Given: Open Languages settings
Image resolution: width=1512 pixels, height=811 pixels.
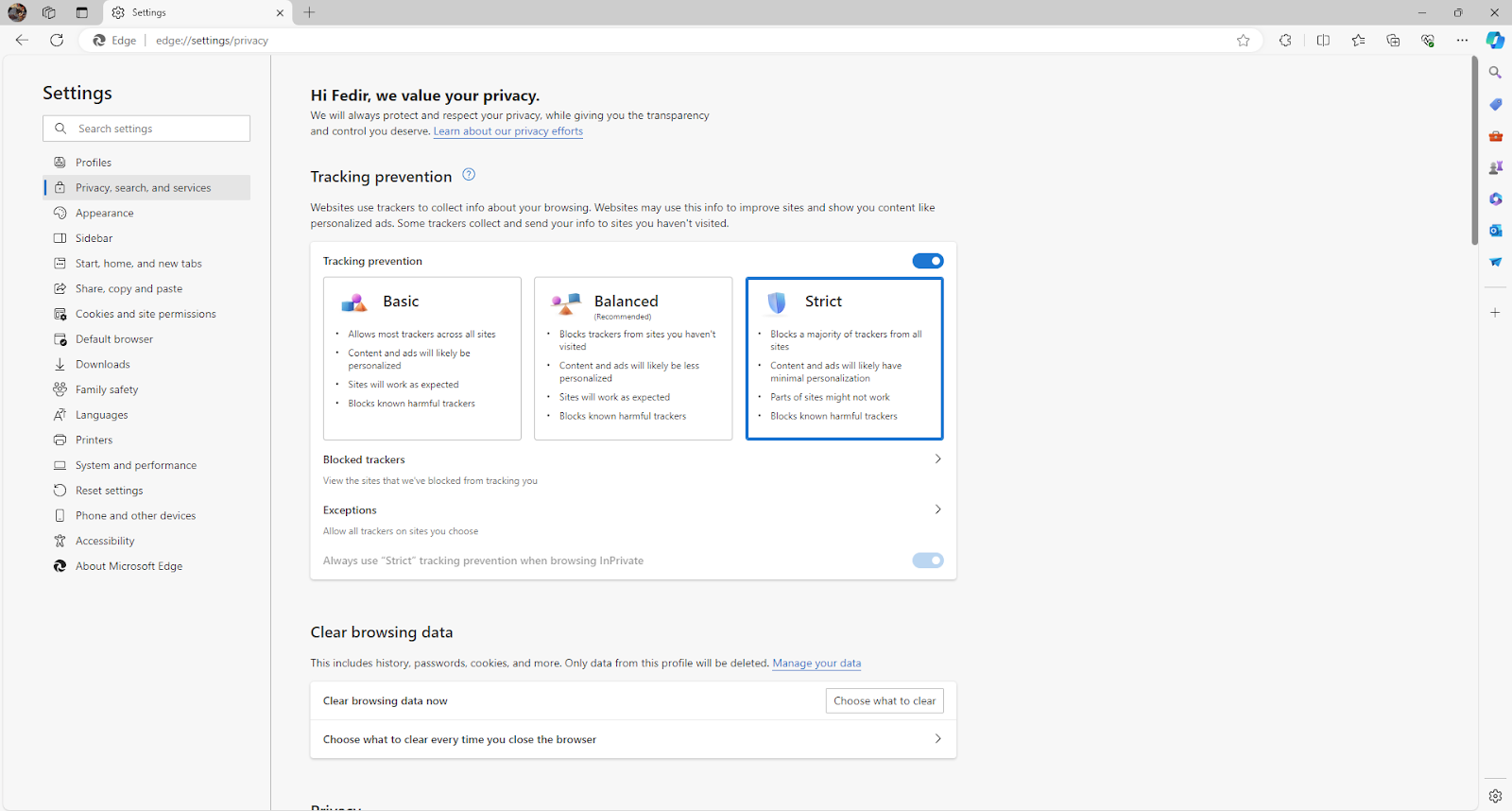Looking at the screenshot, I should coord(146,415).
